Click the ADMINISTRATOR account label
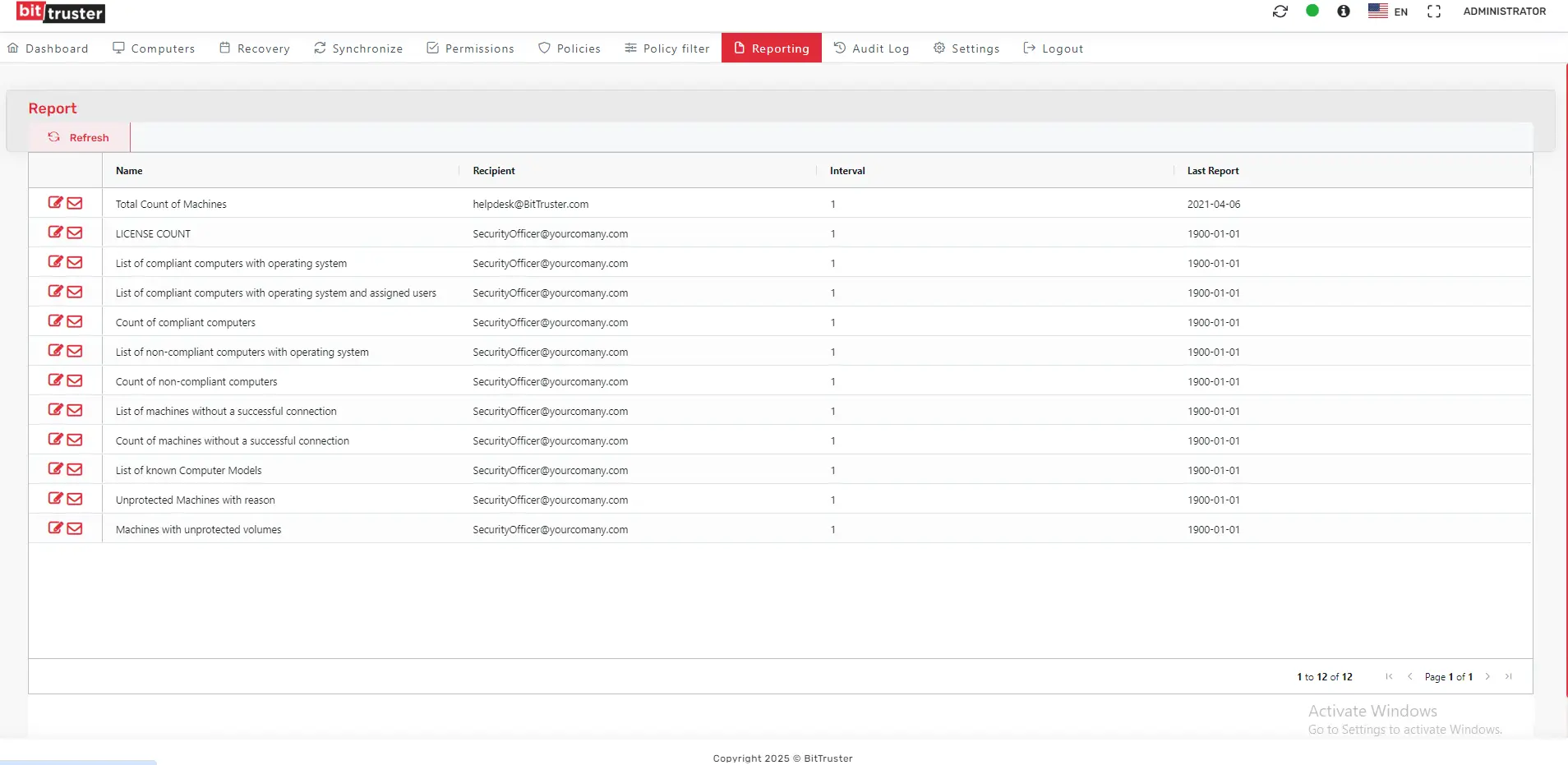 point(1506,12)
